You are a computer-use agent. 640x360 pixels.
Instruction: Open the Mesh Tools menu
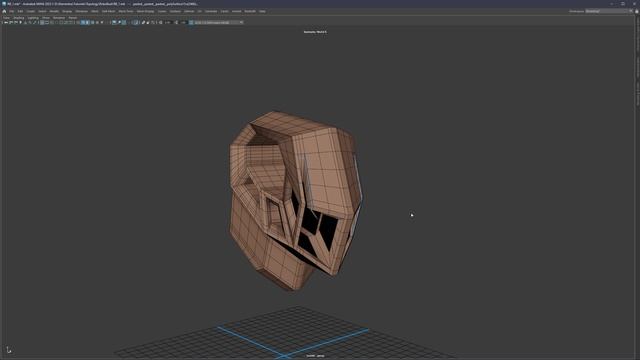coord(126,11)
